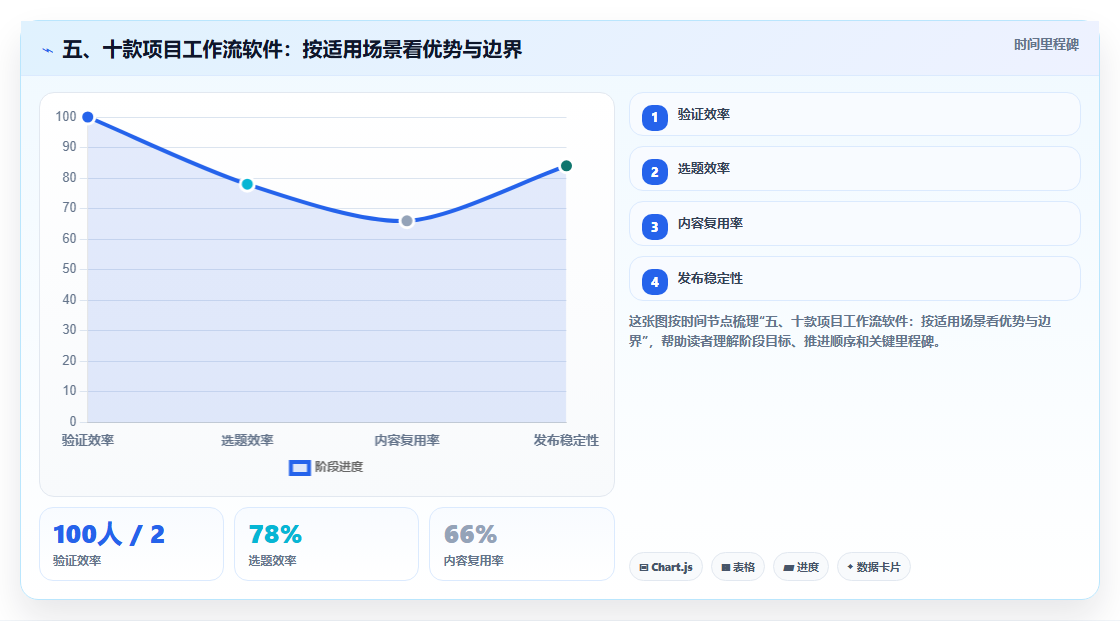Click the numbered badge 2 for 选题效率
The height and width of the screenshot is (621, 1120).
point(654,172)
